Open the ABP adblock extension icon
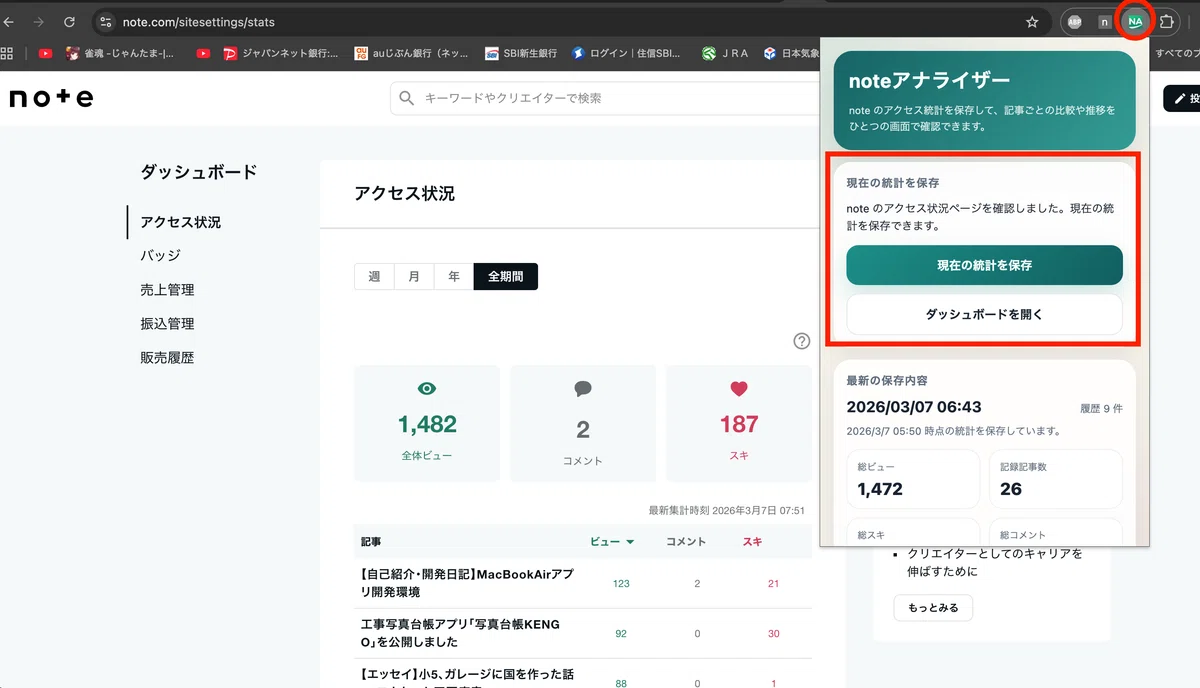 (1075, 21)
